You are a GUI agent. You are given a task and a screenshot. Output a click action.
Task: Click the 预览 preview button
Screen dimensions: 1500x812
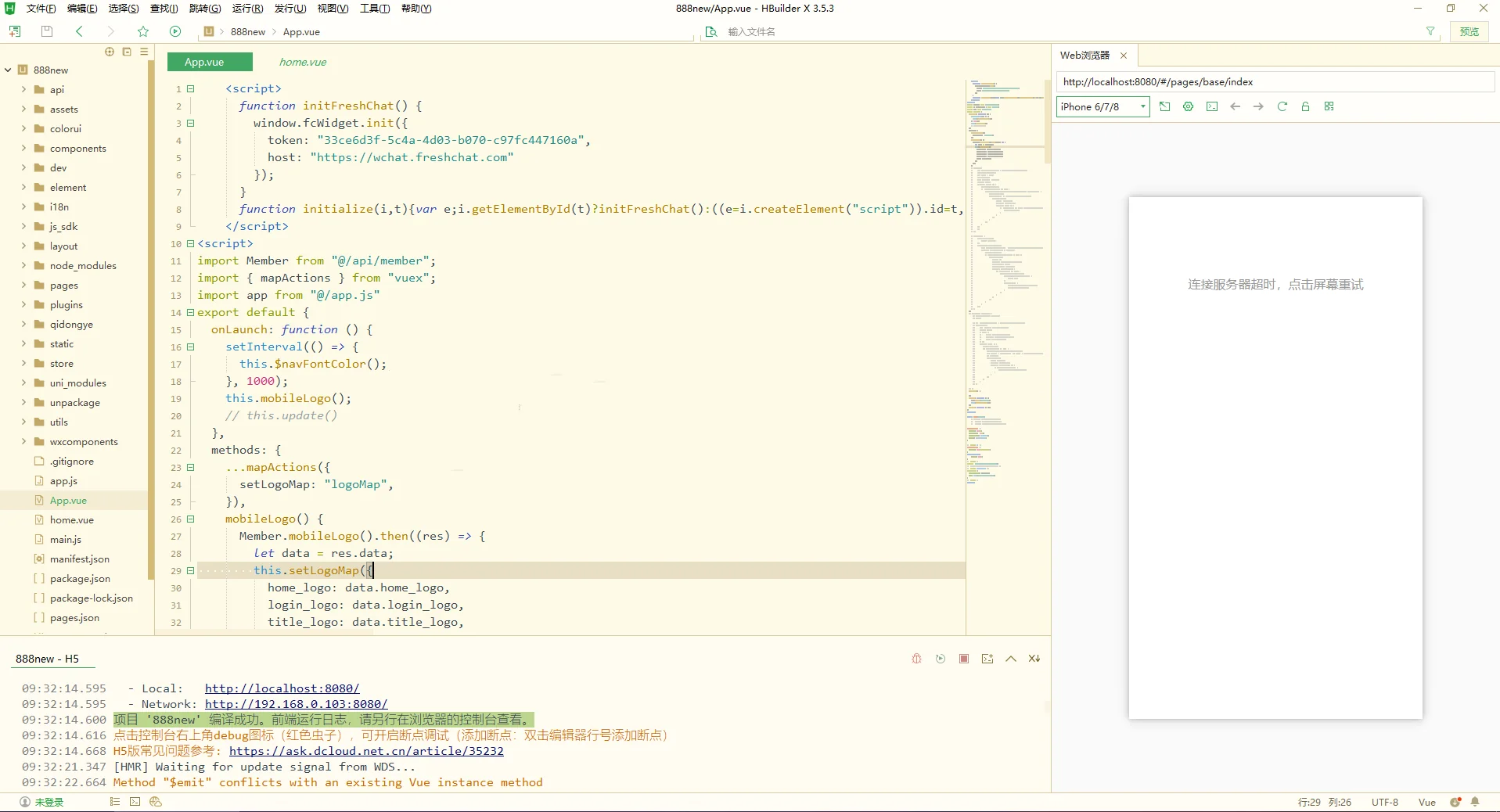click(1469, 32)
